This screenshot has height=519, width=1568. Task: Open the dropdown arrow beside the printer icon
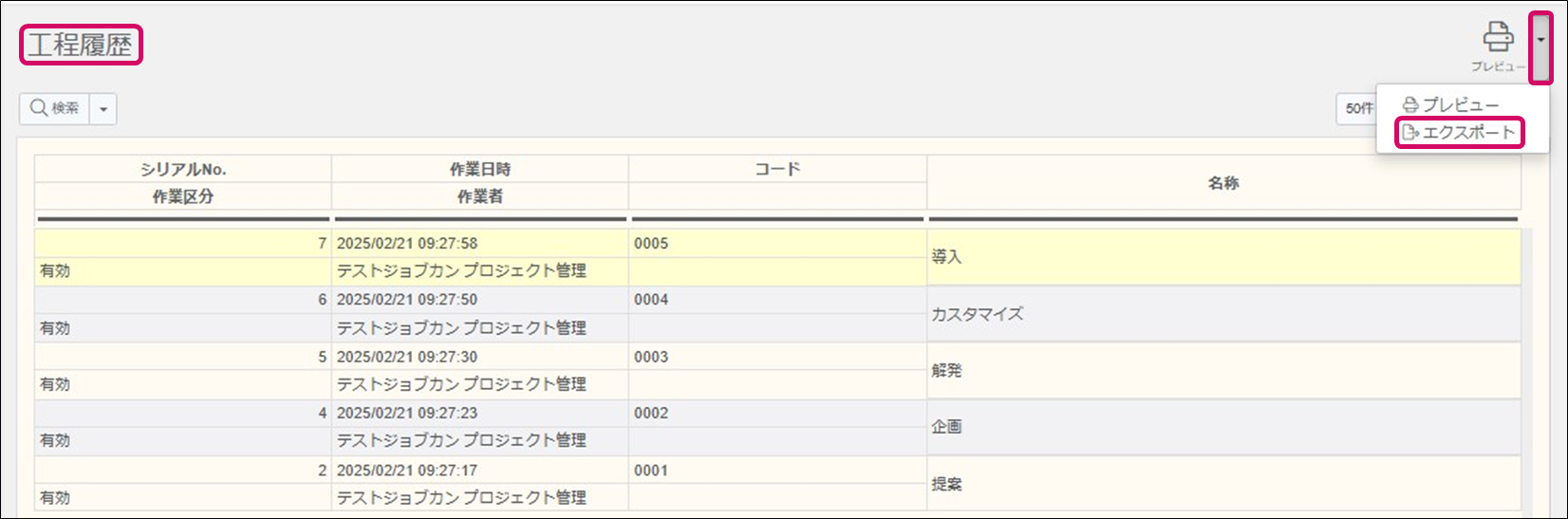pos(1541,40)
